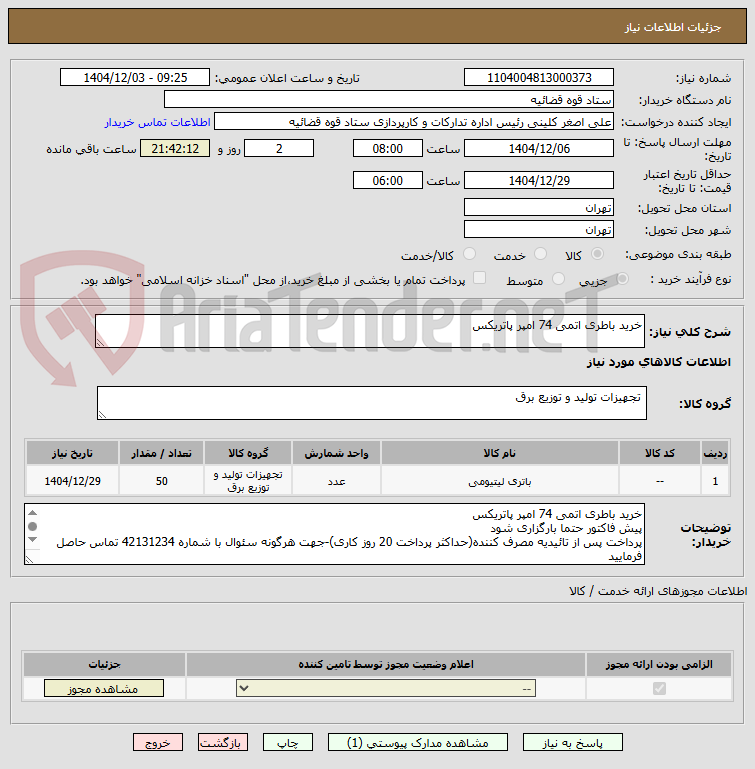Click the resize grip of شرح کلی نیاز

[101, 343]
